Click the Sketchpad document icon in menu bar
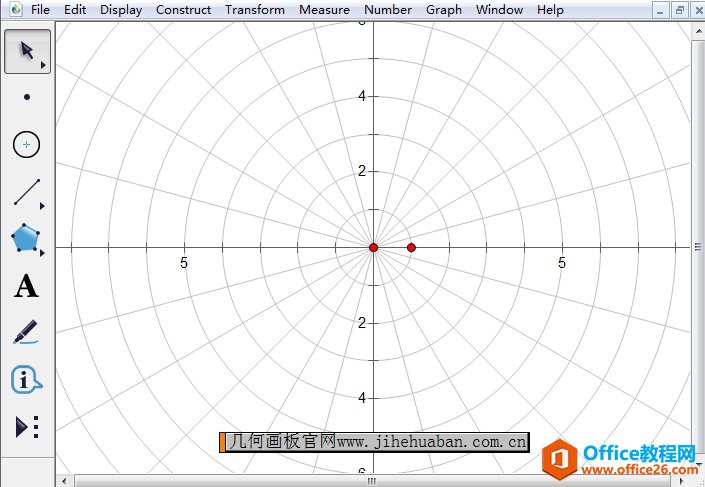This screenshot has height=487, width=705. point(13,9)
